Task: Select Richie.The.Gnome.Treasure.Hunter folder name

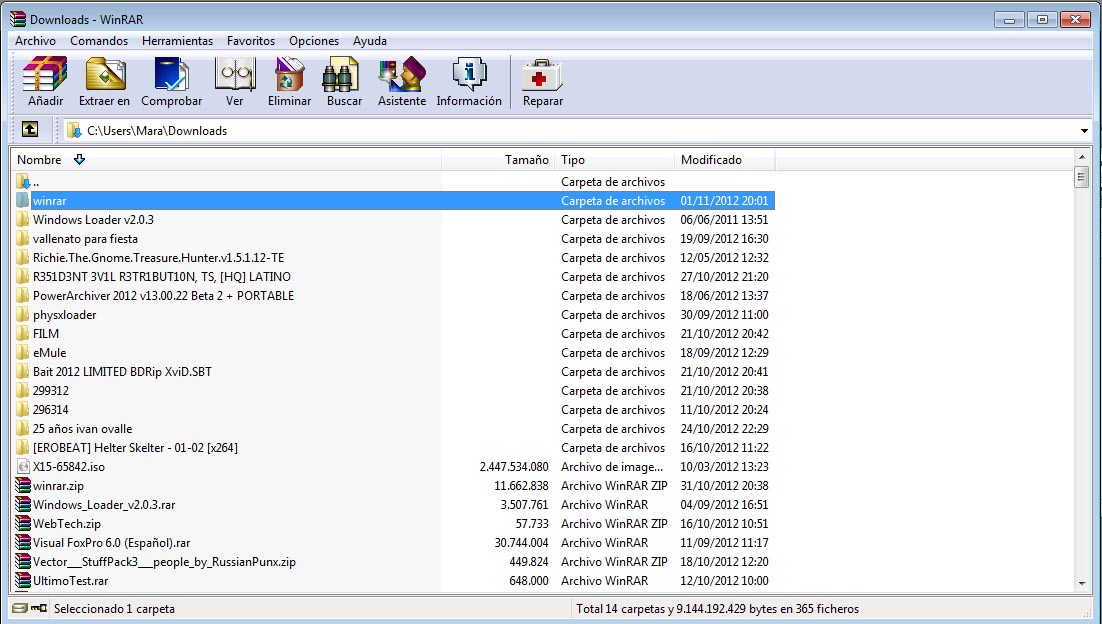Action: (158, 258)
